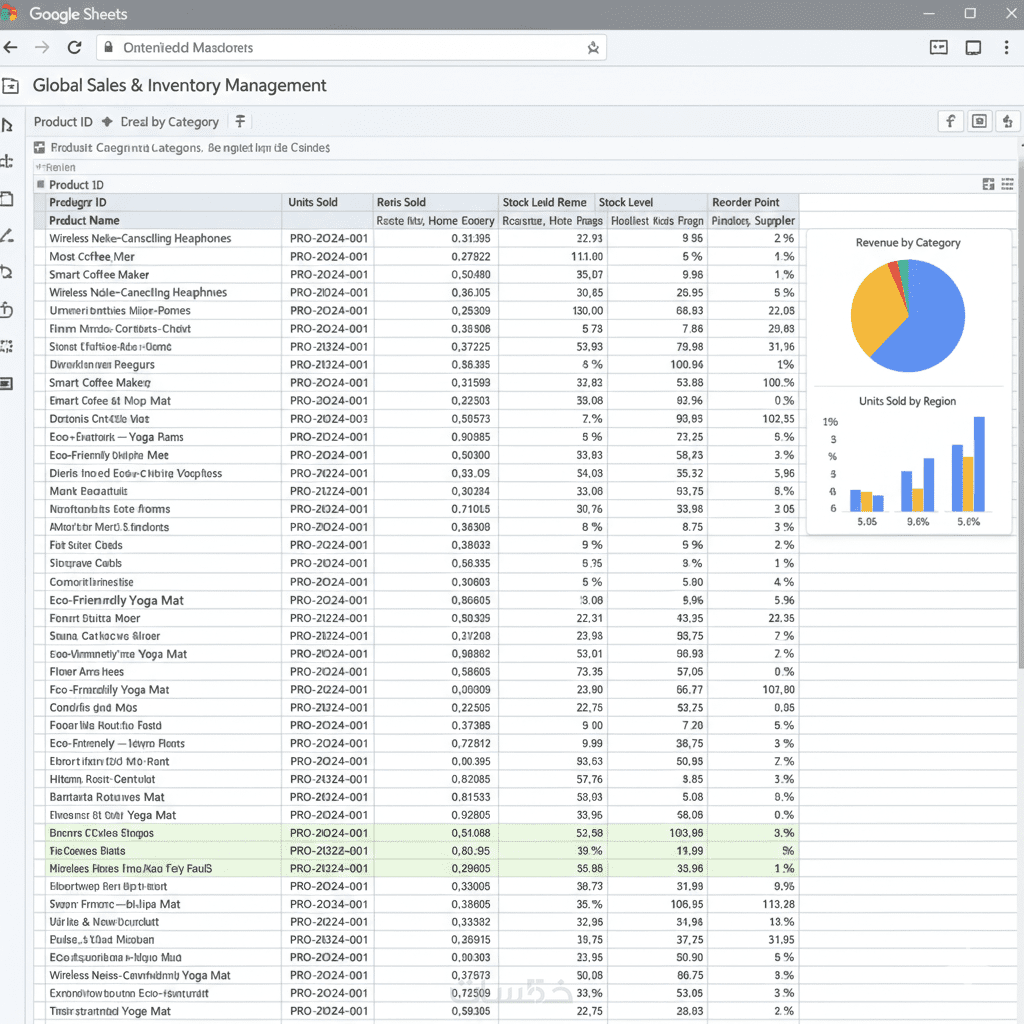Click the diamond icon beside Product ID

107,121
